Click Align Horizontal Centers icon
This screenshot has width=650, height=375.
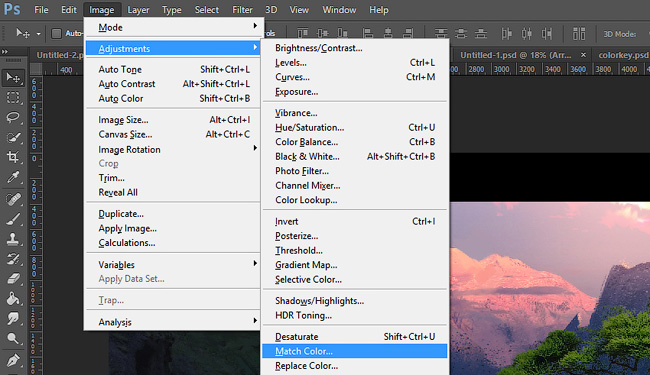coord(388,33)
